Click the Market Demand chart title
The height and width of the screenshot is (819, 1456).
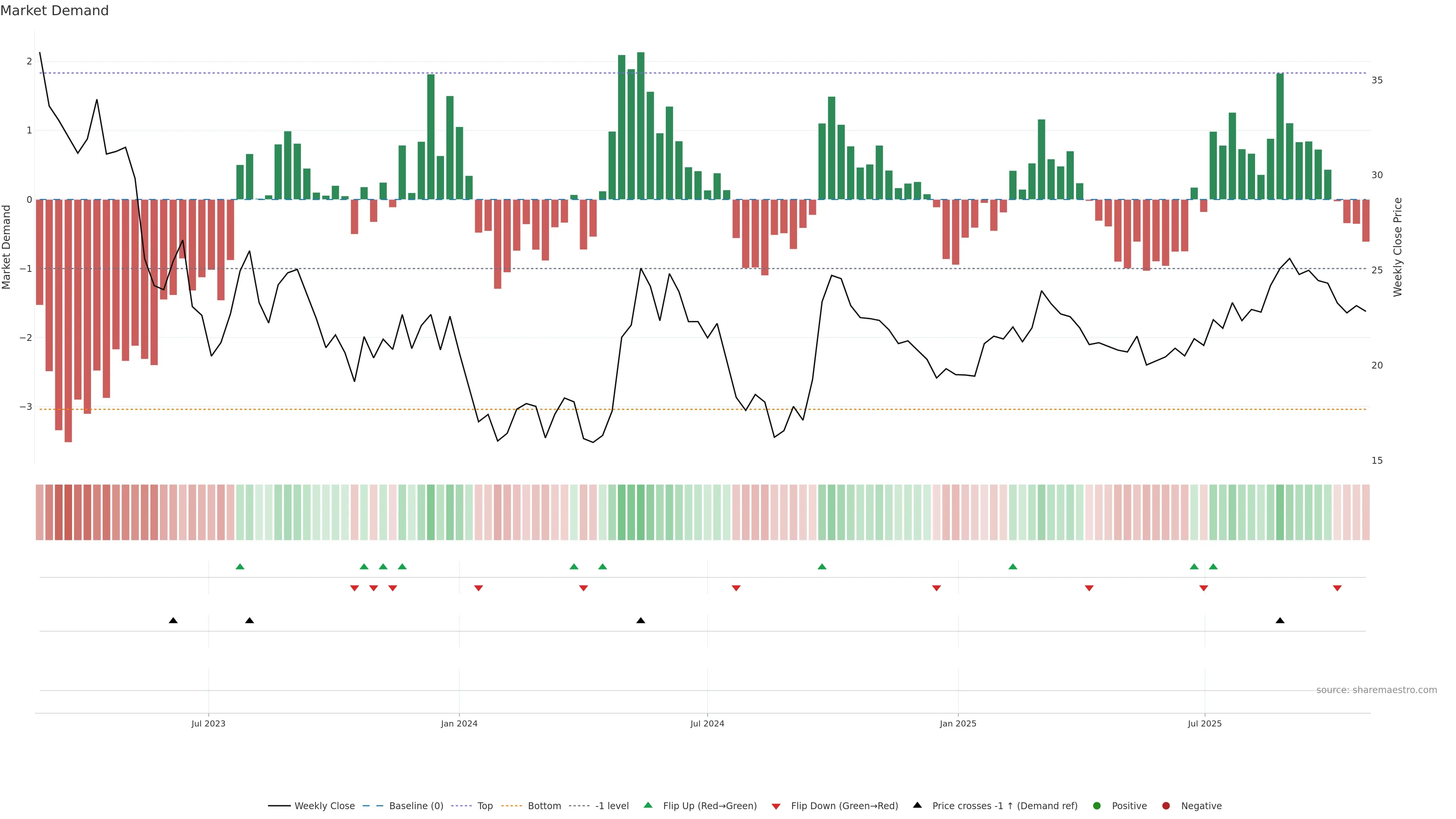[54, 11]
